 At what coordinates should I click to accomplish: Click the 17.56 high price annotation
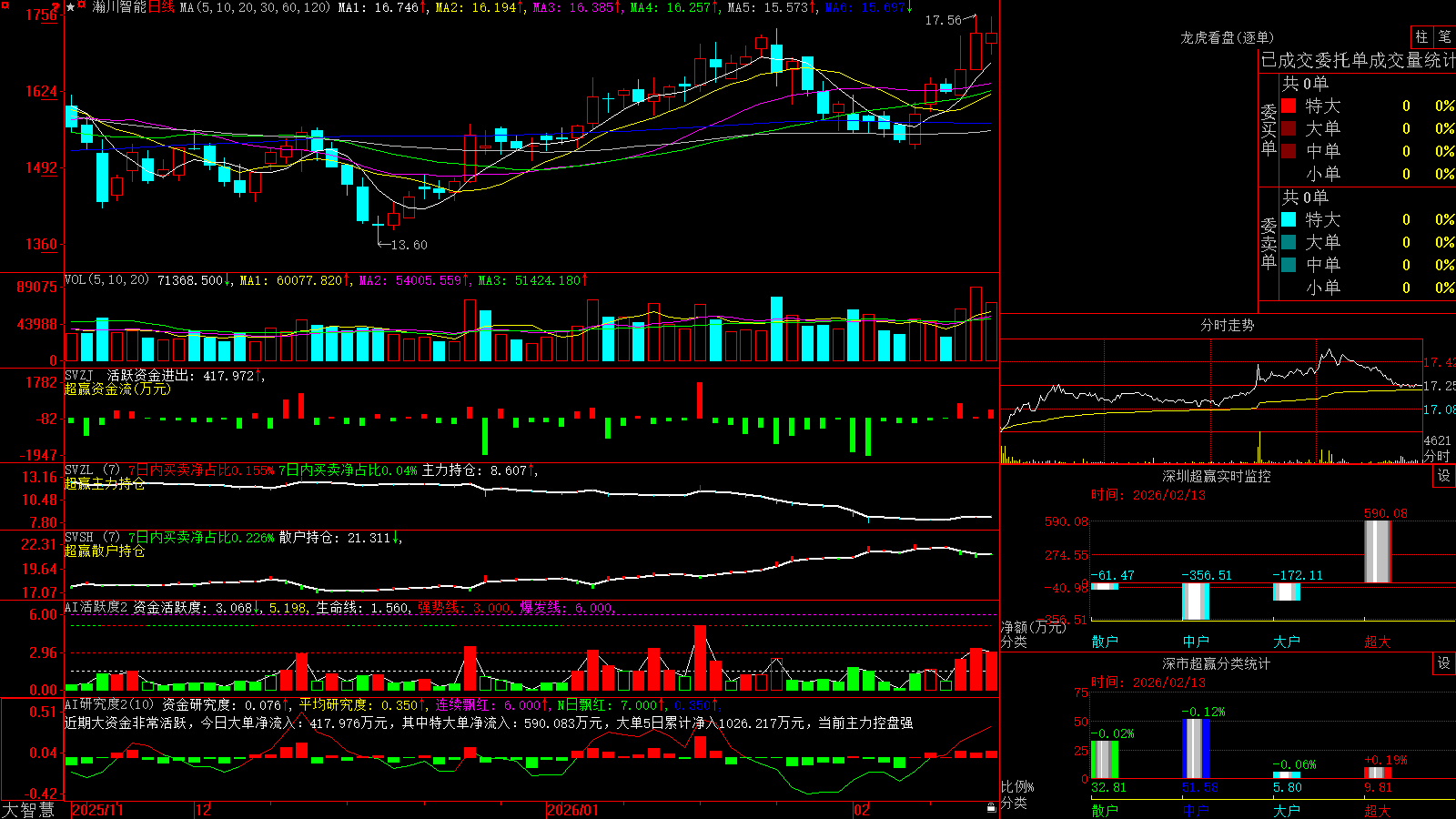pyautogui.click(x=943, y=20)
